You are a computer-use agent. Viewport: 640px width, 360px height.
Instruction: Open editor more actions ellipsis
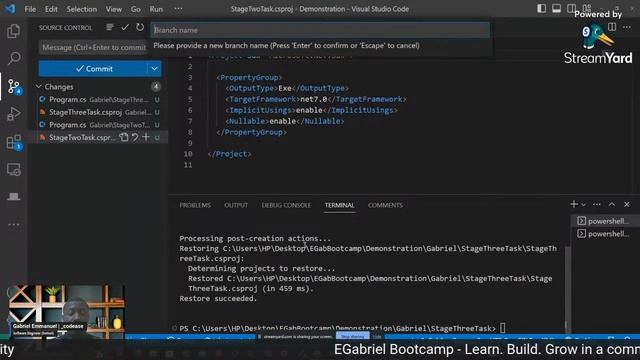[627, 27]
